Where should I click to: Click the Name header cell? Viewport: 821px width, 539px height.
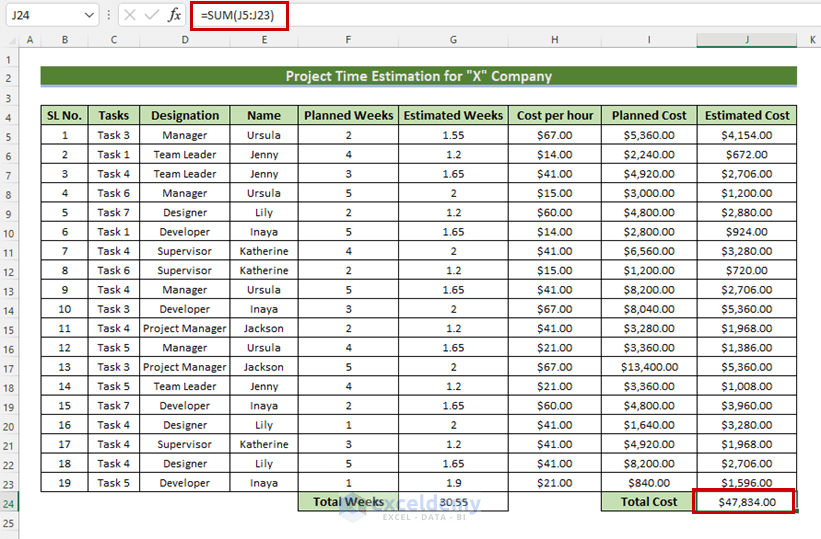[264, 115]
